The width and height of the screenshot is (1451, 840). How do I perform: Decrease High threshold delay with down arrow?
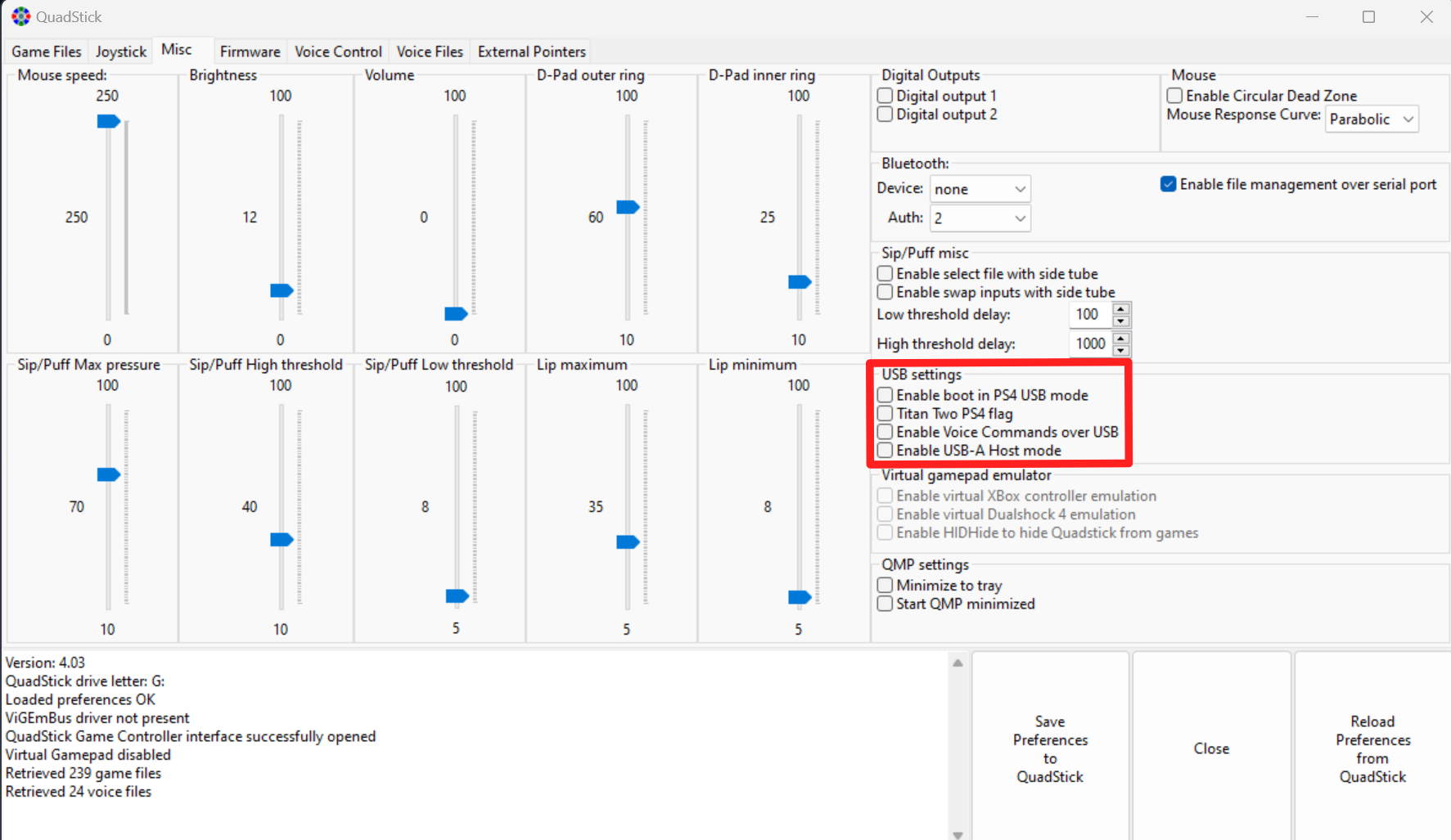(1121, 350)
